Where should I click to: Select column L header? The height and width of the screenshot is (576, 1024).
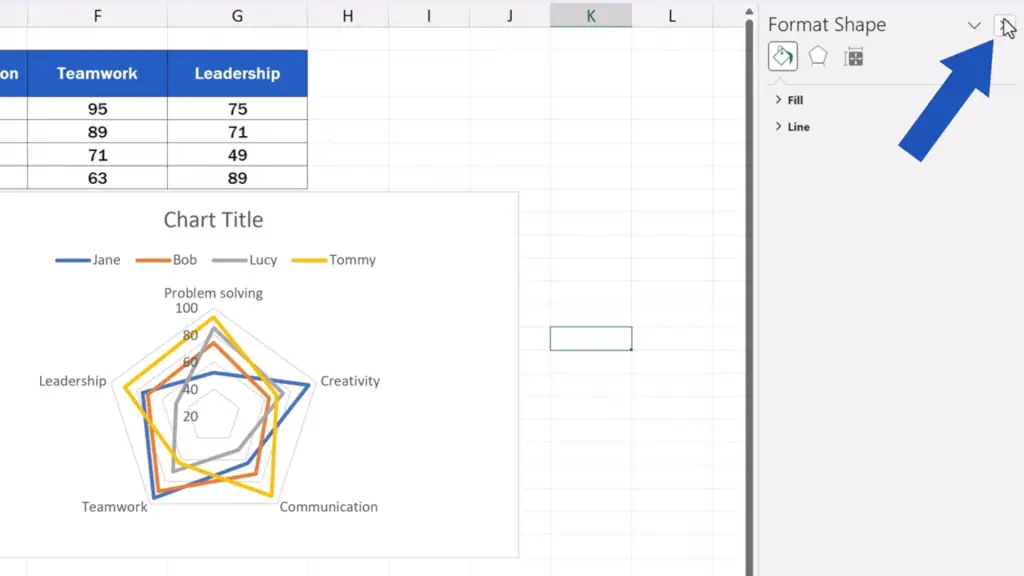[671, 16]
